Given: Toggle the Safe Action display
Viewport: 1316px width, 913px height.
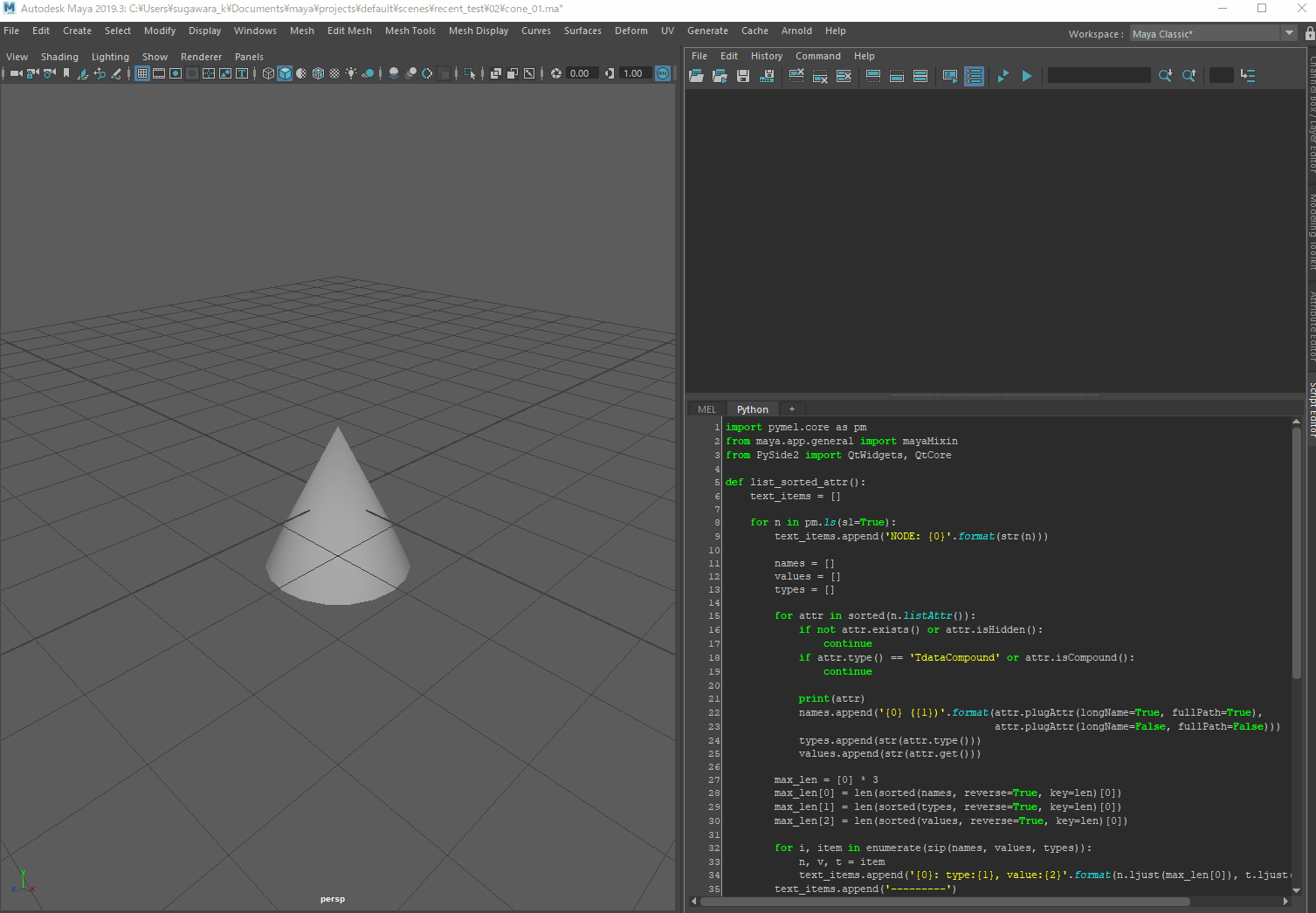Looking at the screenshot, I should (x=225, y=73).
